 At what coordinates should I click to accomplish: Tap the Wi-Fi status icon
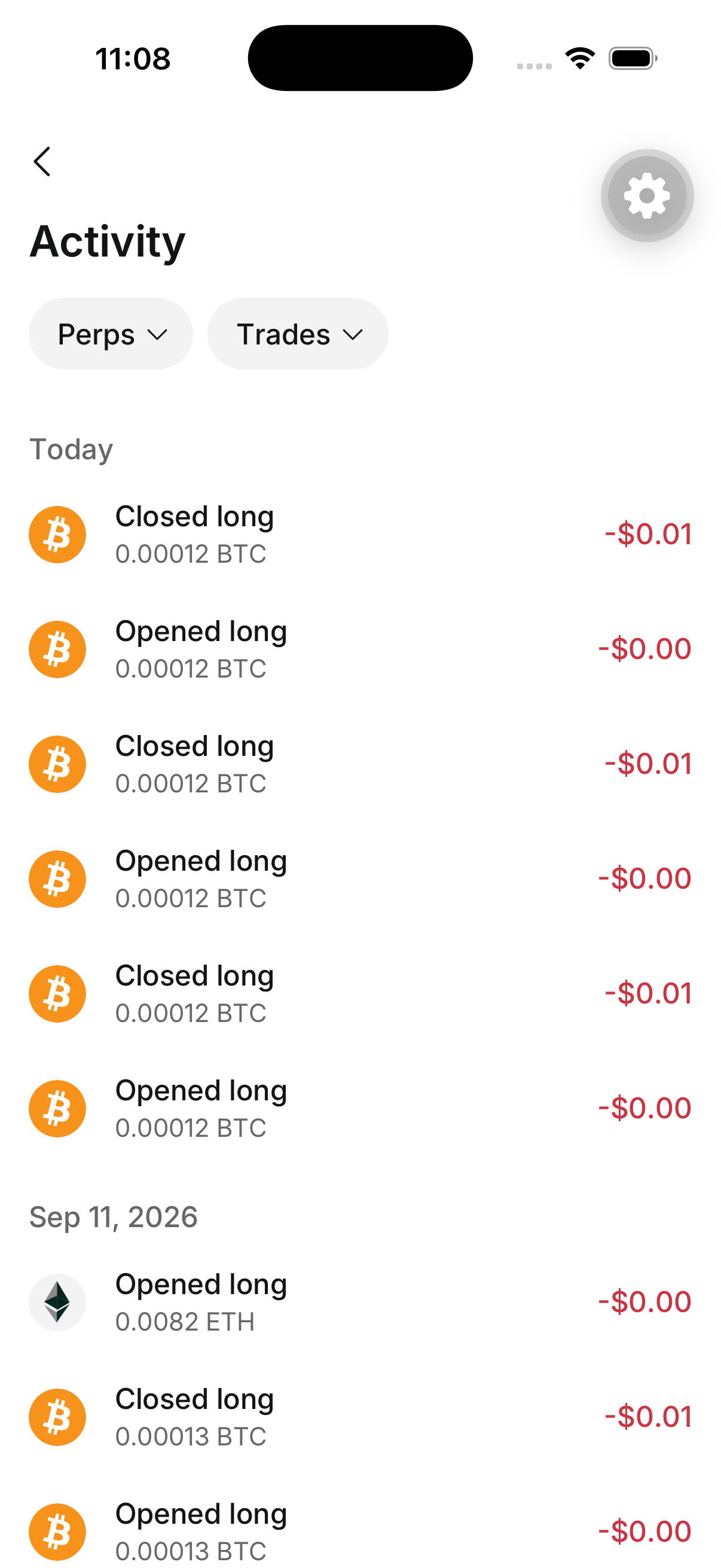(580, 59)
